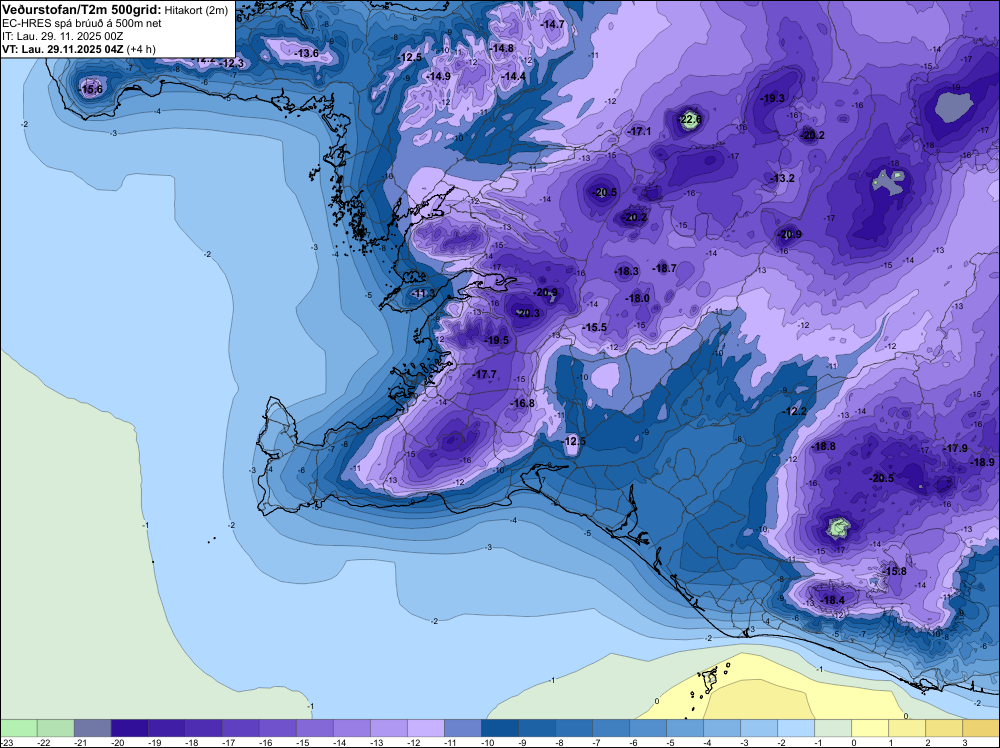Click the -14.4 temperature label
1000x748 pixels.
[x=514, y=77]
